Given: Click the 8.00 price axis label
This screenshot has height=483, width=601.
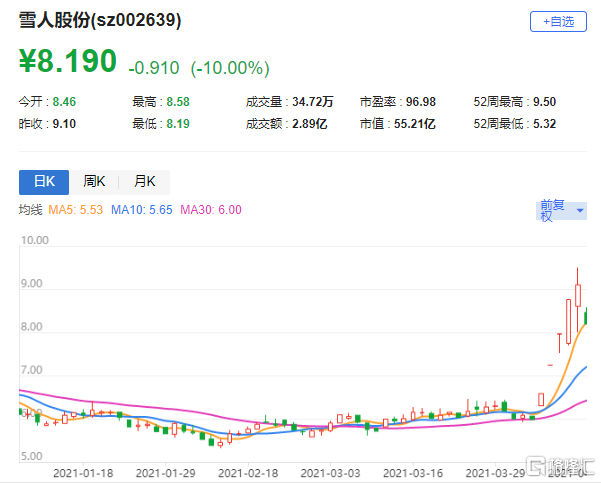Looking at the screenshot, I should pos(31,327).
